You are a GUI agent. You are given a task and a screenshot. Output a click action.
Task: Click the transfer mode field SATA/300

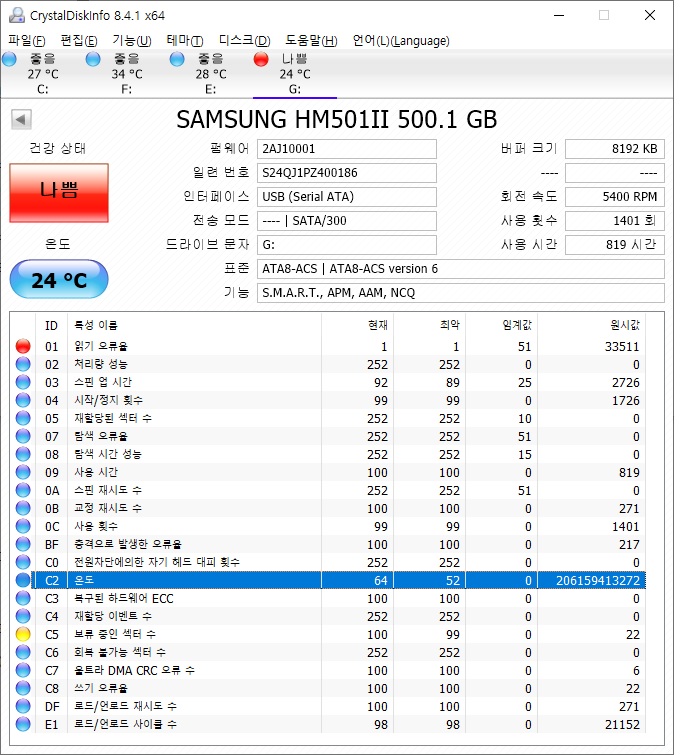click(347, 221)
